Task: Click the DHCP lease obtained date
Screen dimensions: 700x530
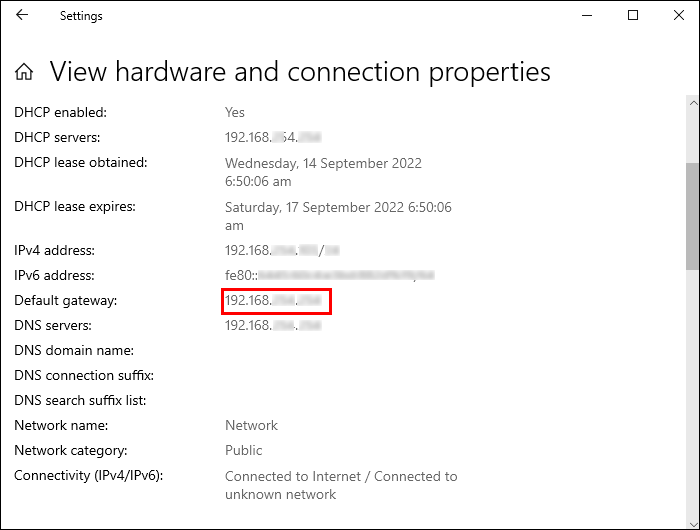Action: coord(323,172)
